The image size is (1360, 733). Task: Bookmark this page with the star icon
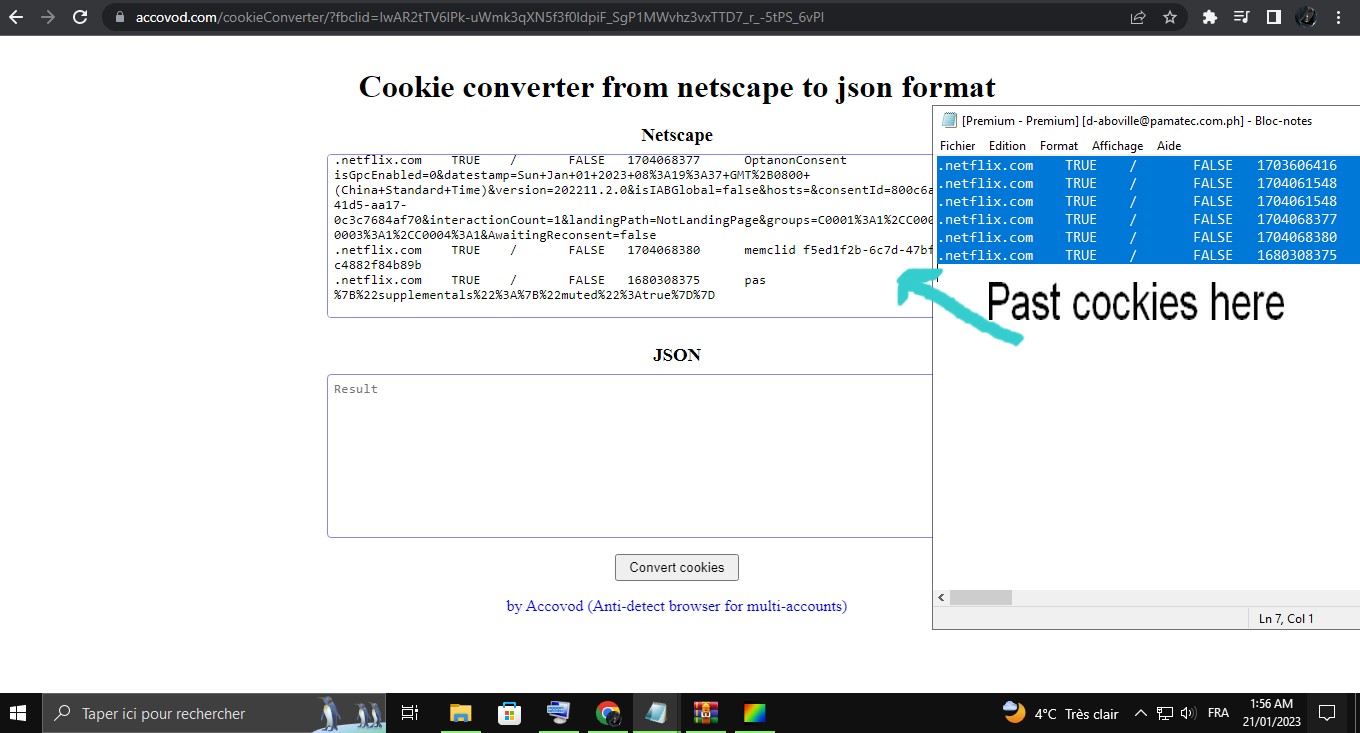coord(1169,17)
